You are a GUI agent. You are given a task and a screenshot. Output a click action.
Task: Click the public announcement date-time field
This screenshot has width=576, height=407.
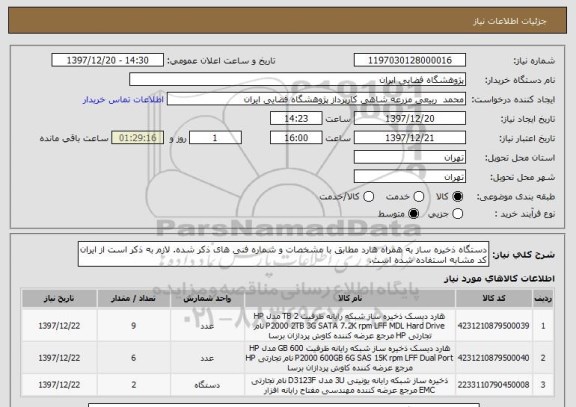point(108,60)
